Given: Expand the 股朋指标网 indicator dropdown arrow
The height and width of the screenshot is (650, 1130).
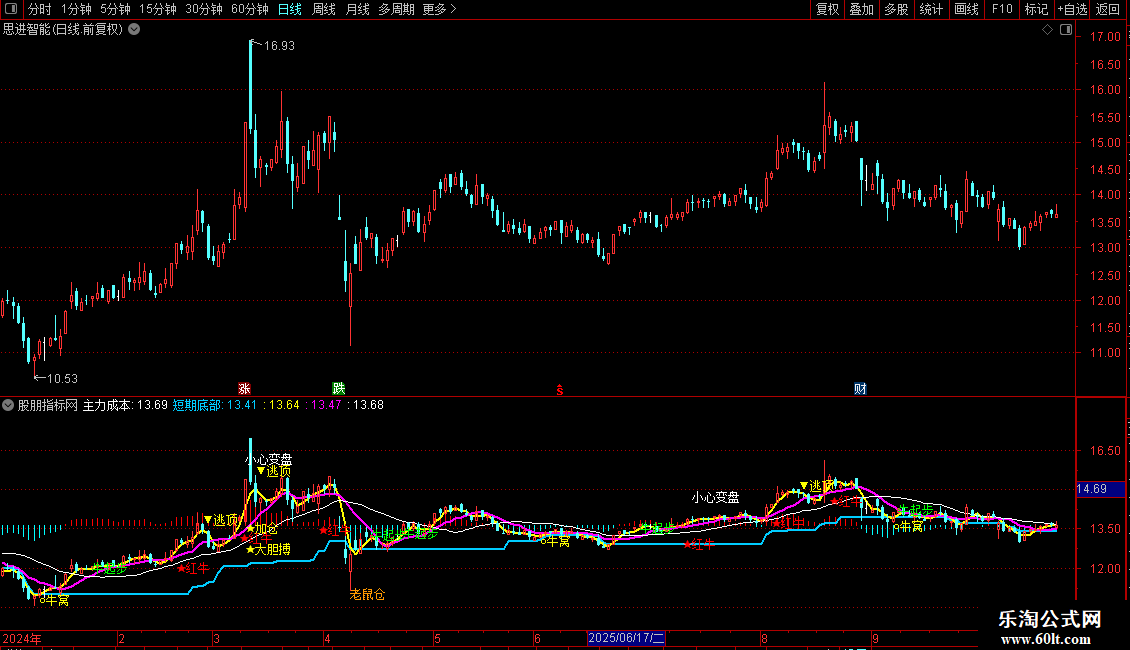Looking at the screenshot, I should 9,405.
